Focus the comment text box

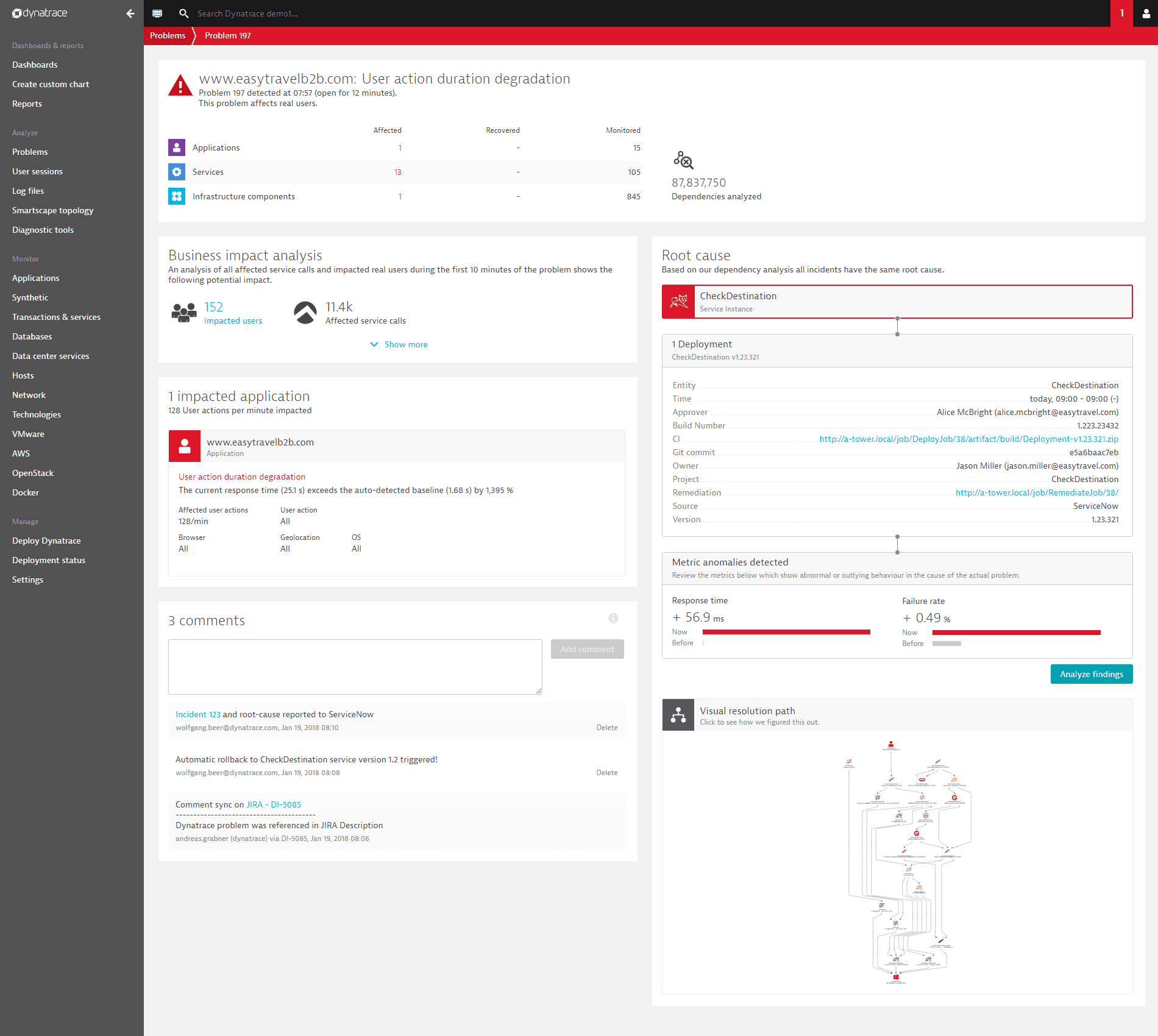(355, 667)
